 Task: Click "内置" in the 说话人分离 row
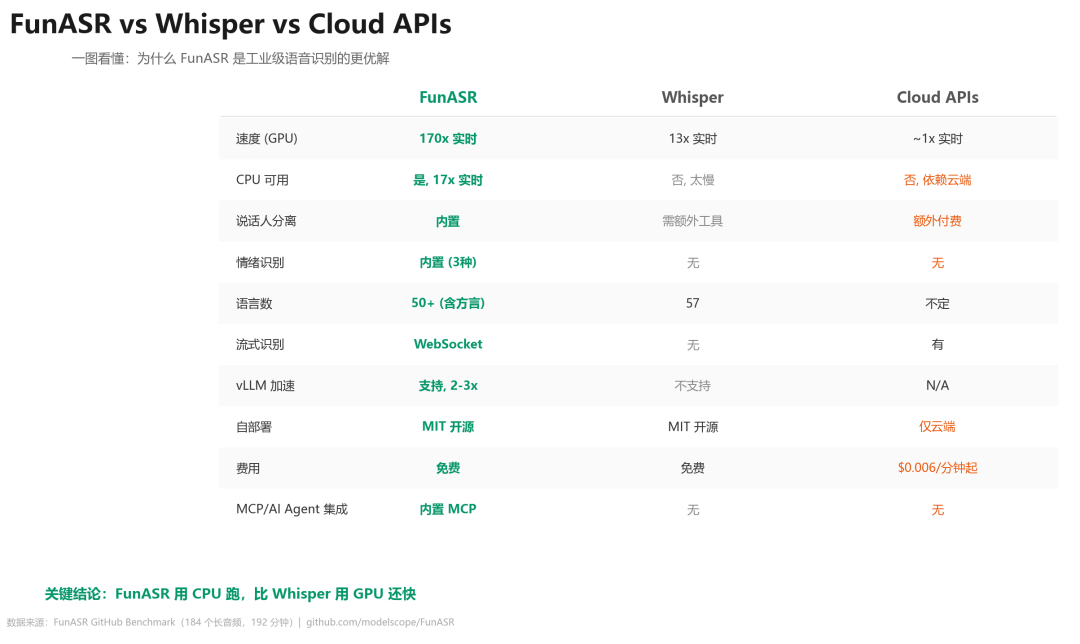(448, 221)
